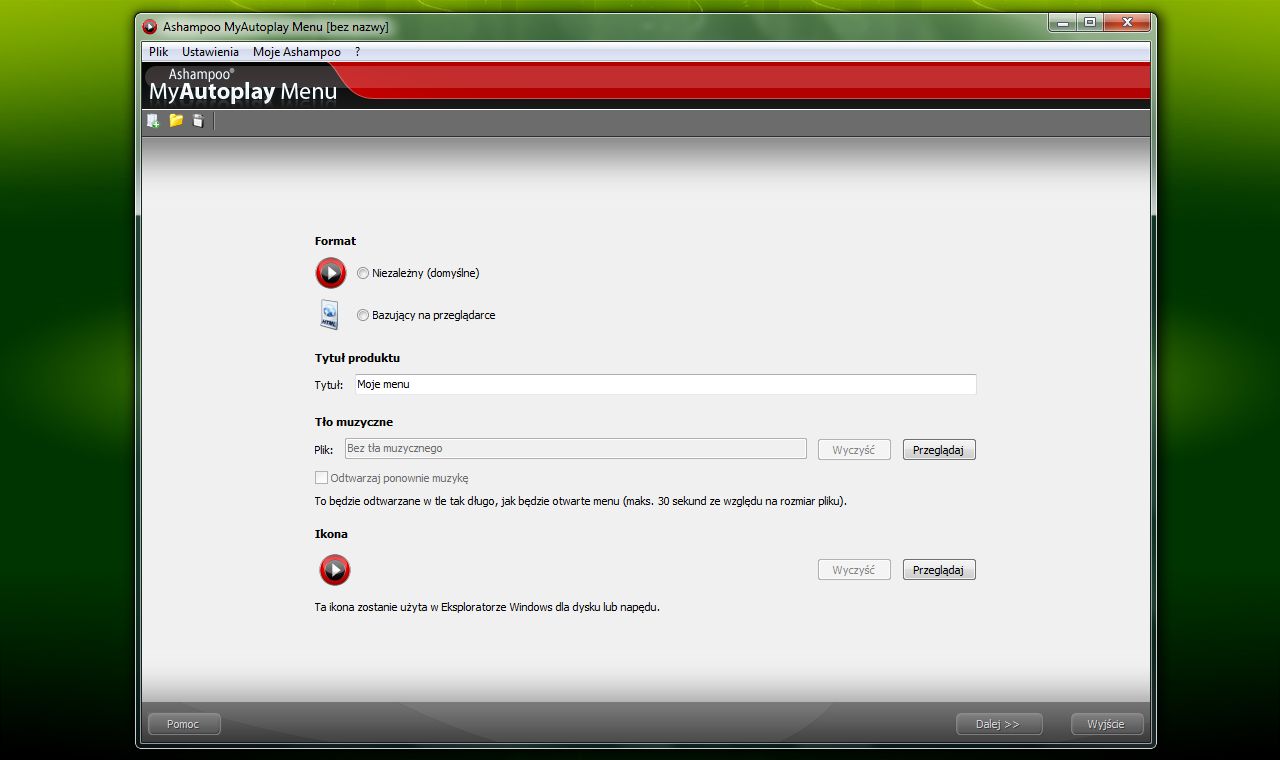Click the Pomoc button
Viewport: 1280px width, 760px height.
pyautogui.click(x=184, y=724)
